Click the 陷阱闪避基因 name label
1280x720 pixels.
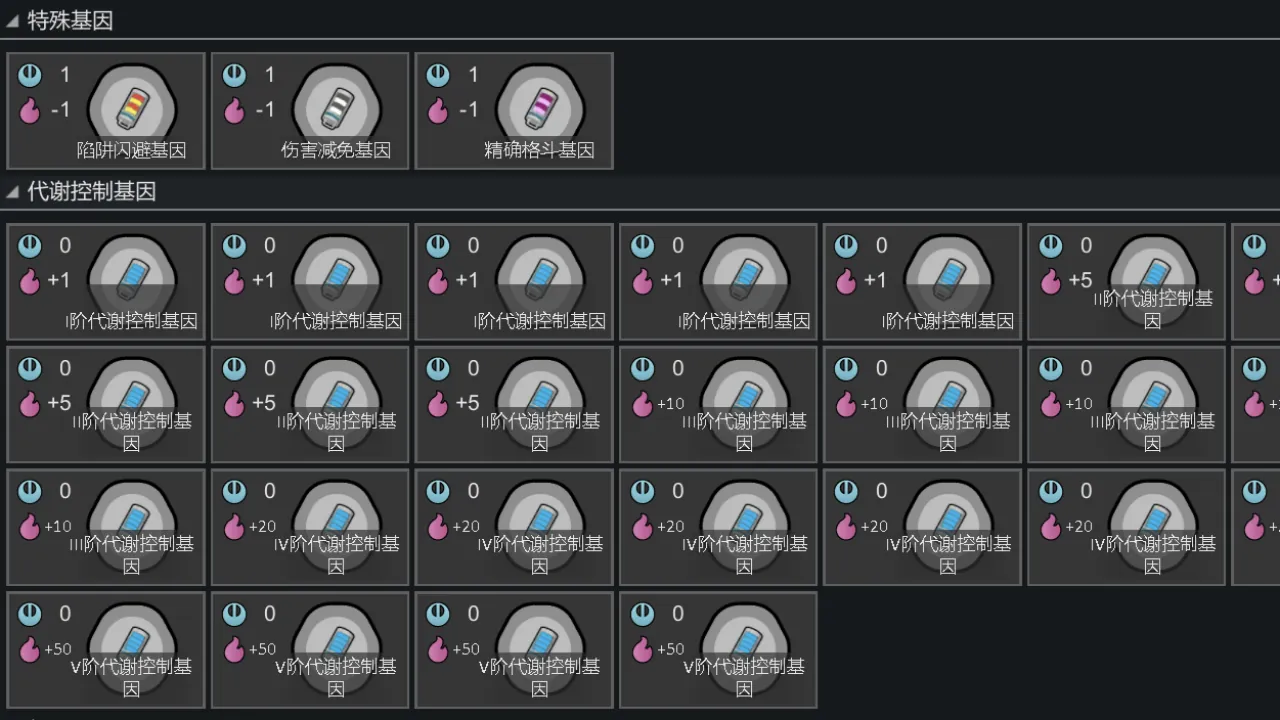pyautogui.click(x=131, y=151)
